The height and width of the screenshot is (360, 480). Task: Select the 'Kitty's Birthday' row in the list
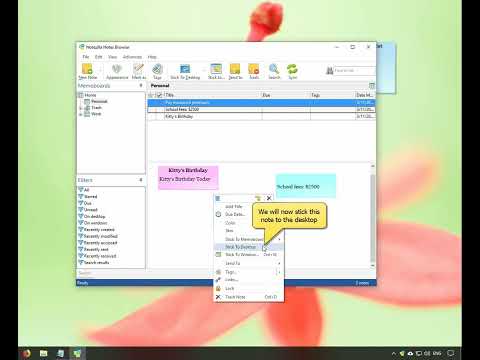click(x=261, y=116)
